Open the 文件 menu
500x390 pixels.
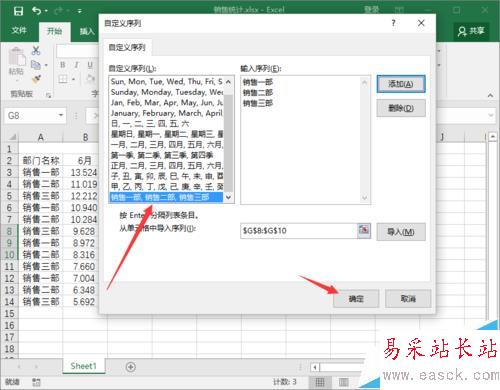19,31
